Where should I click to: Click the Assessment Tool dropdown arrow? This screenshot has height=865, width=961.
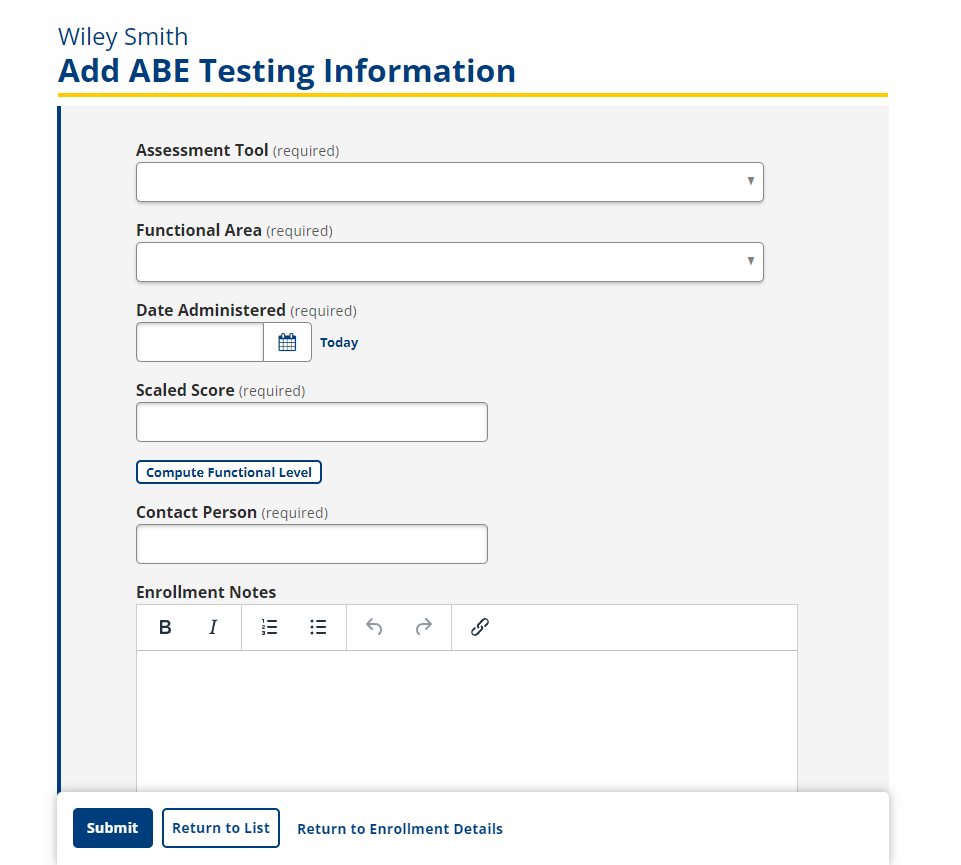click(x=750, y=181)
